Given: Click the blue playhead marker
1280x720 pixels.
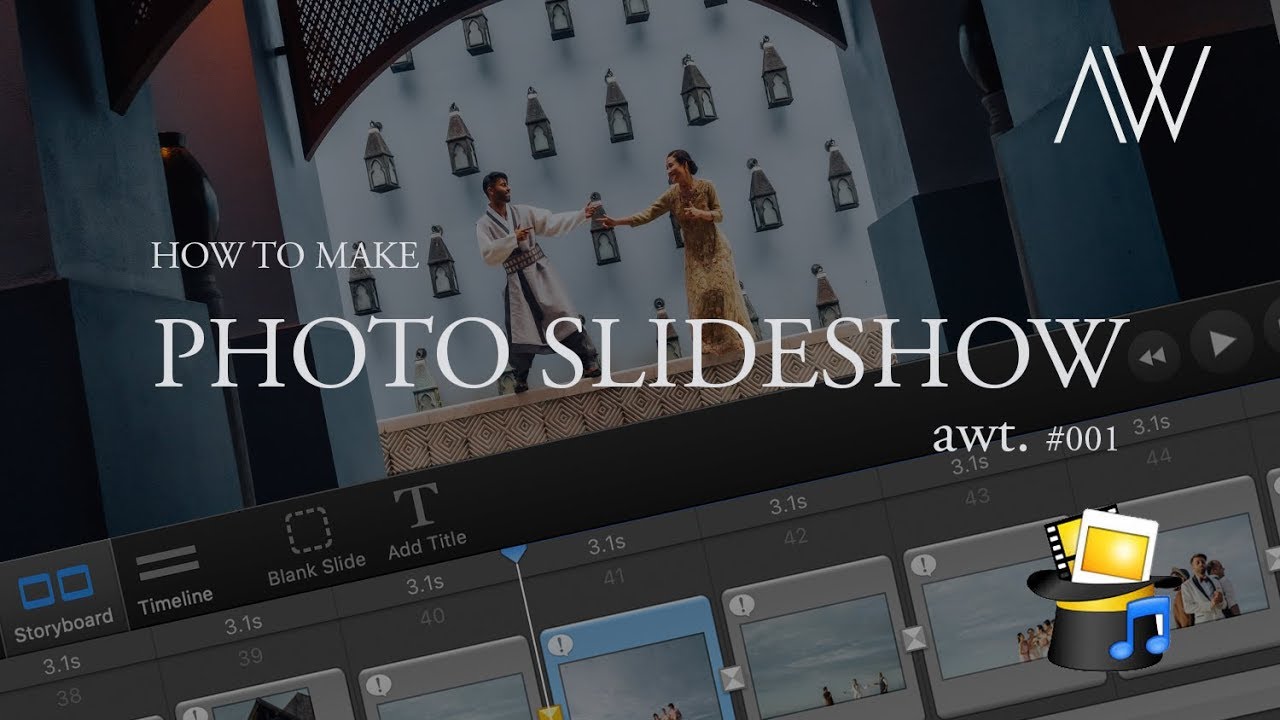Looking at the screenshot, I should coord(514,553).
